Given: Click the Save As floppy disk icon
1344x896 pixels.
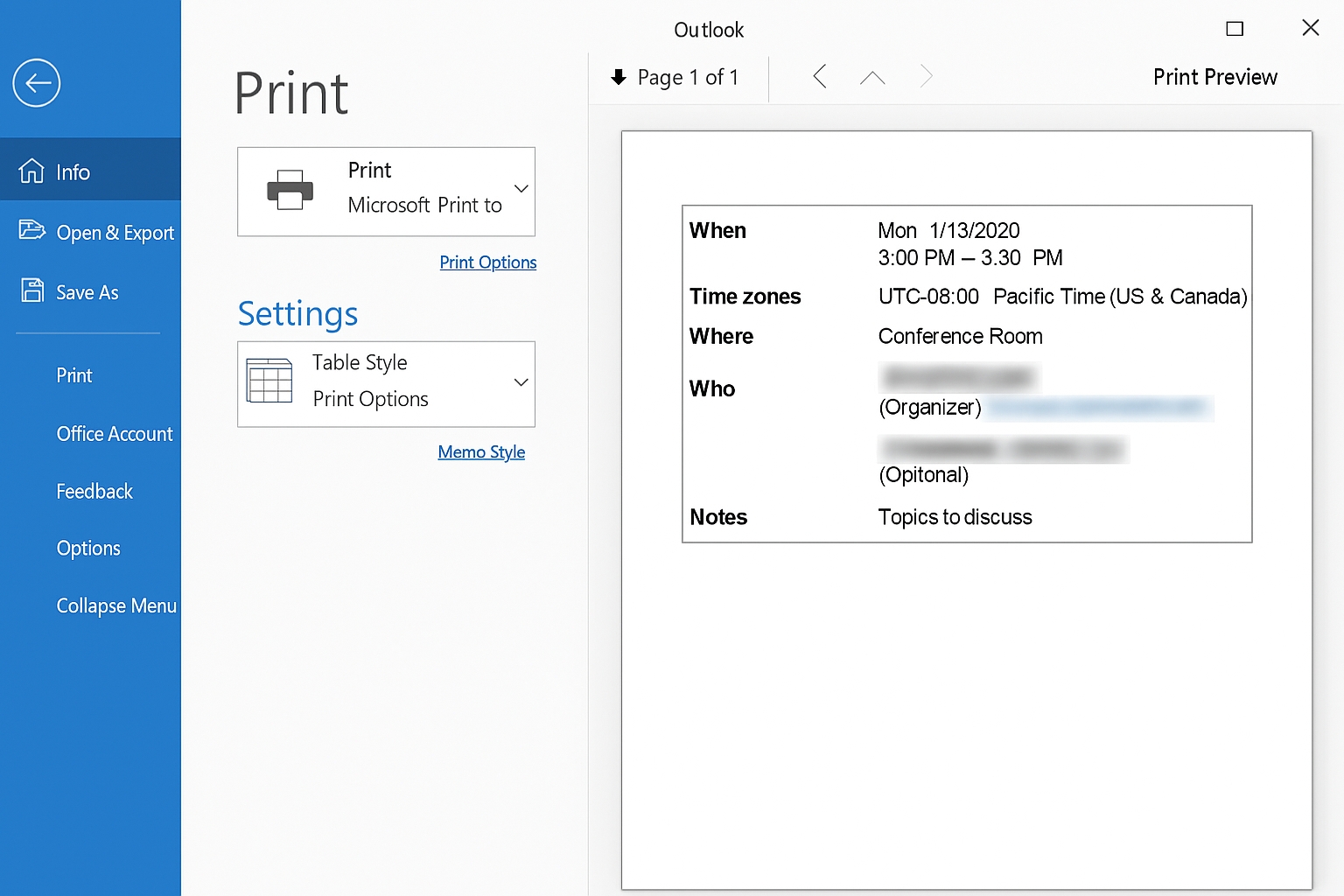Looking at the screenshot, I should tap(32, 290).
